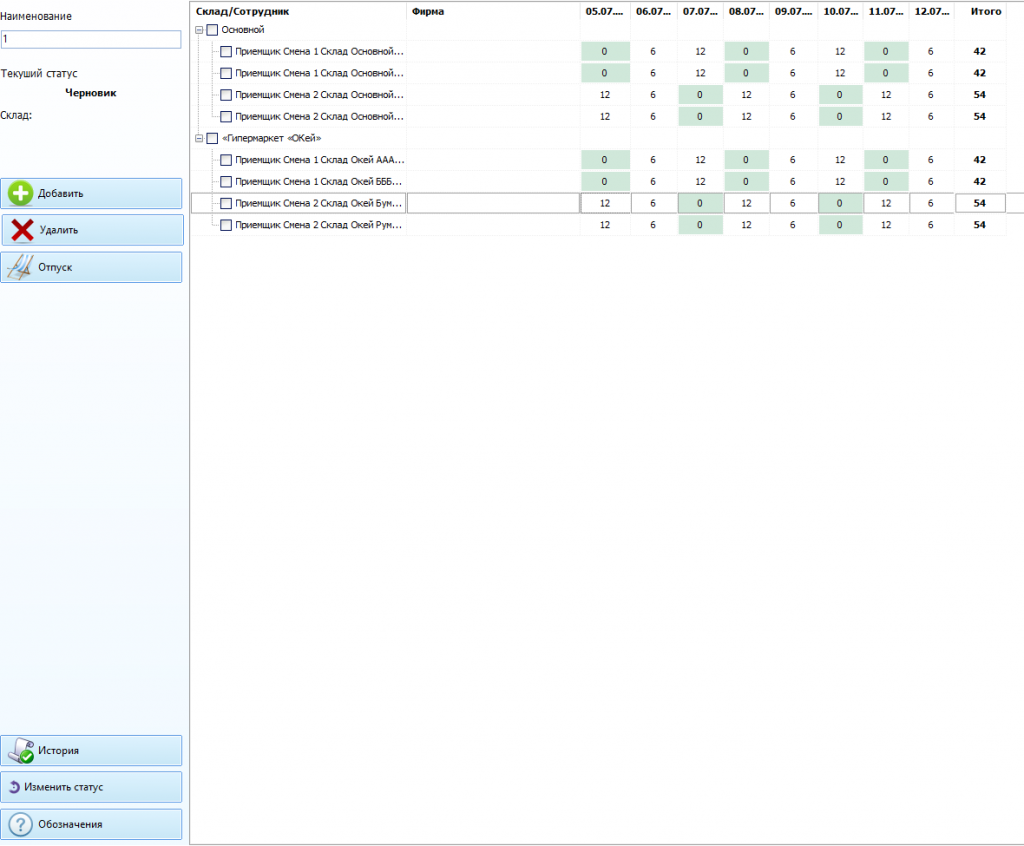This screenshot has height=846, width=1024.
Task: Click the 05.07 date column header
Action: (604, 11)
